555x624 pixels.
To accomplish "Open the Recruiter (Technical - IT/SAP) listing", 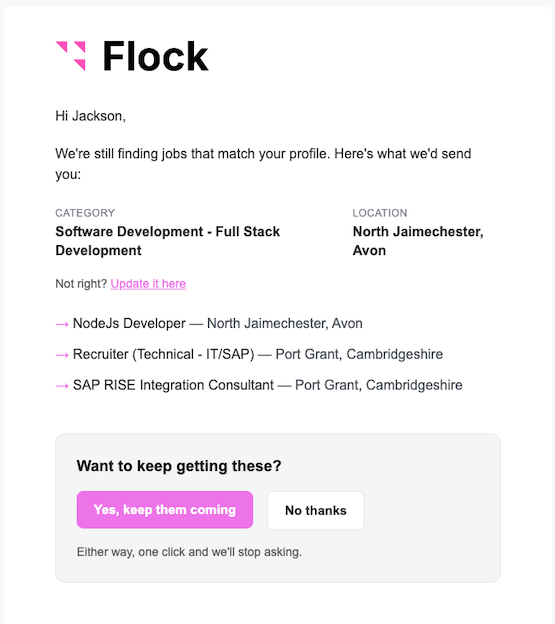I will [x=258, y=354].
